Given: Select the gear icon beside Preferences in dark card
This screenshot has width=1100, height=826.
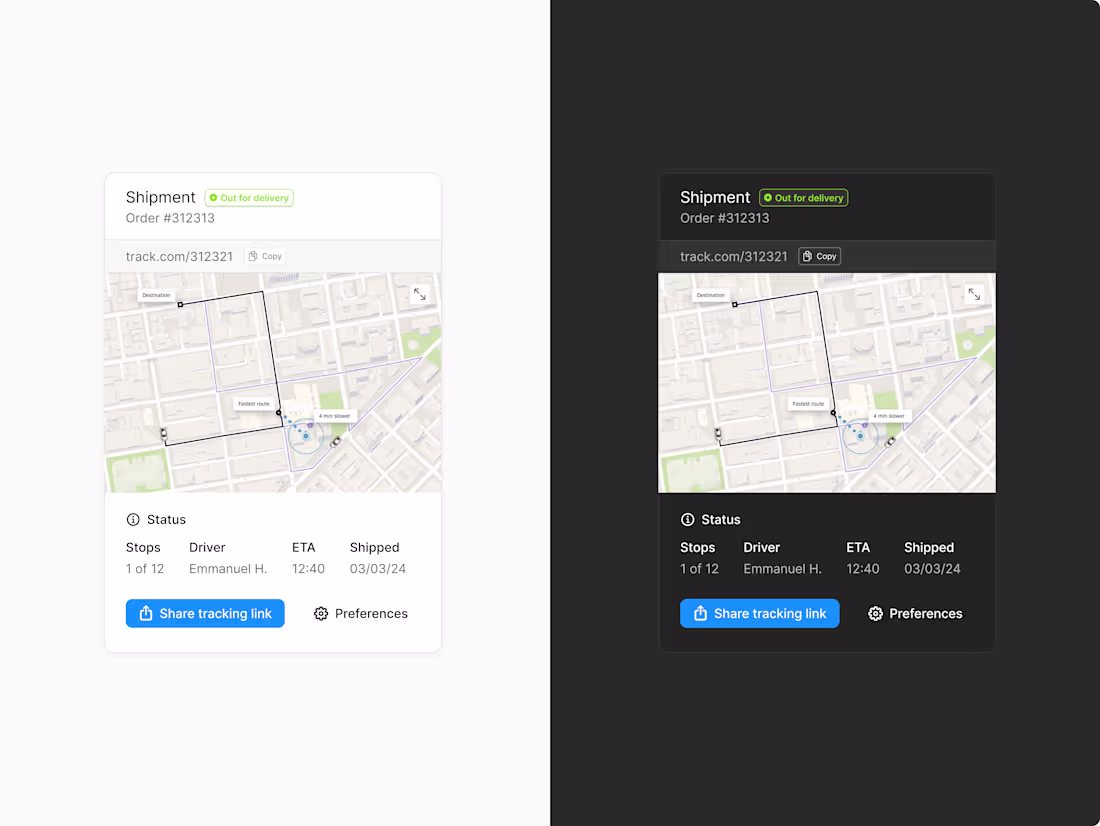Looking at the screenshot, I should click(876, 613).
